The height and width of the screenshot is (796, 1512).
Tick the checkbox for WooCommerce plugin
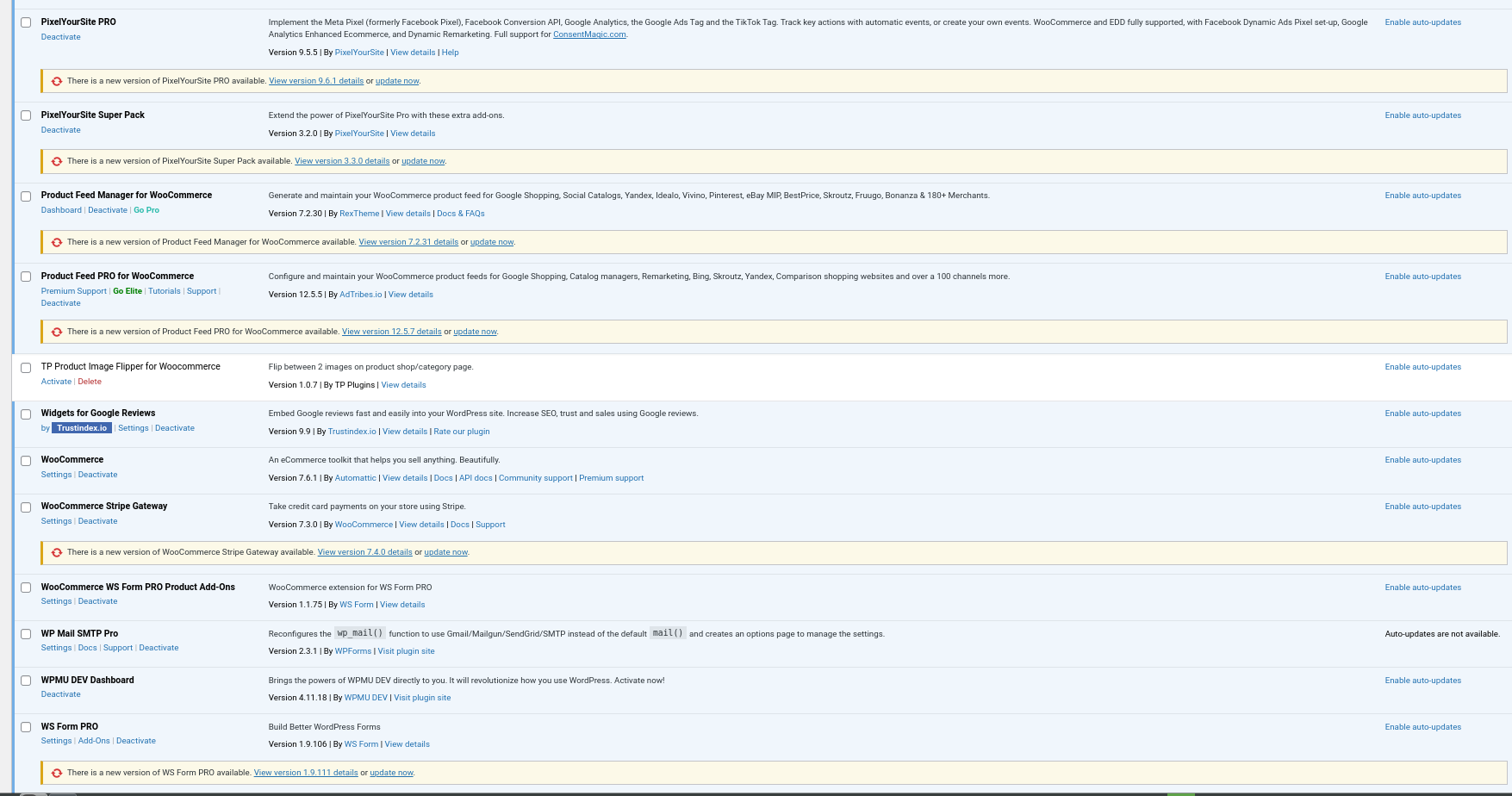tap(26, 461)
